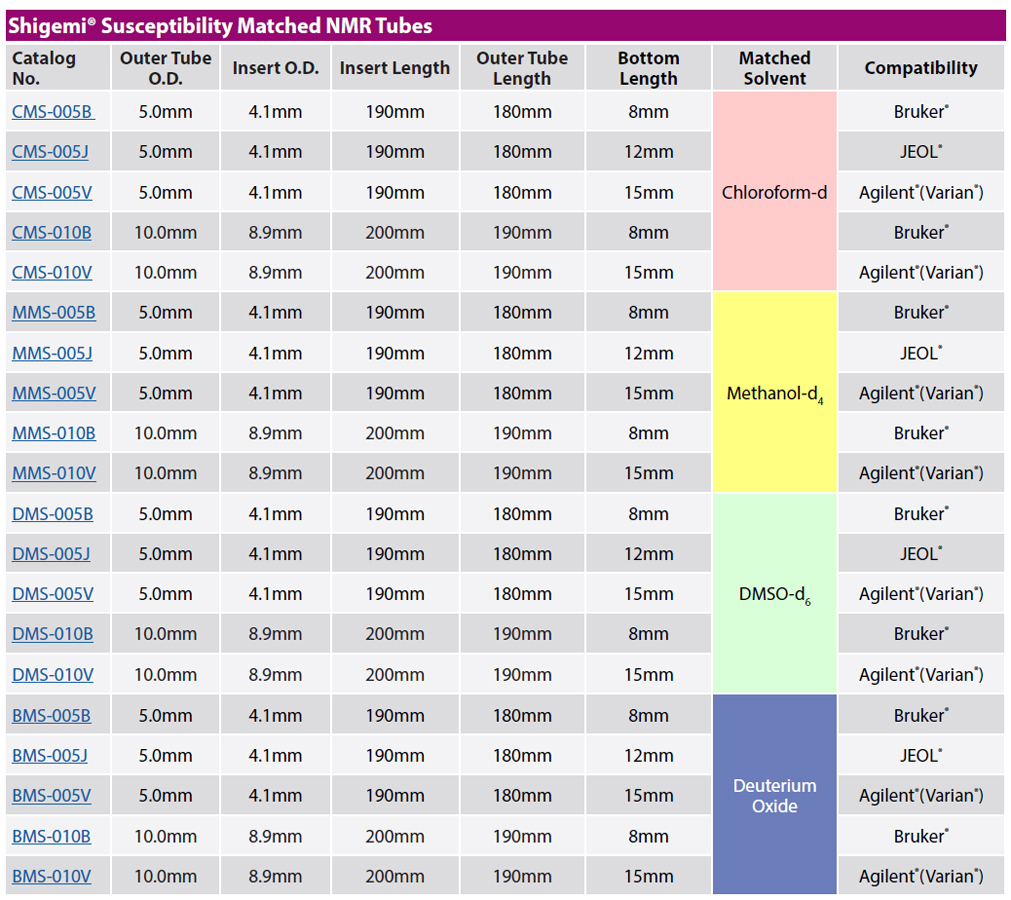The image size is (1011, 900).
Task: Follow the CMS-010V link
Action: point(52,272)
